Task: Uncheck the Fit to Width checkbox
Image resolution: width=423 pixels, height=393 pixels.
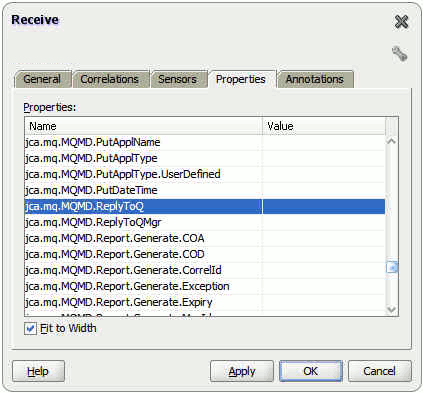Action: click(x=30, y=329)
